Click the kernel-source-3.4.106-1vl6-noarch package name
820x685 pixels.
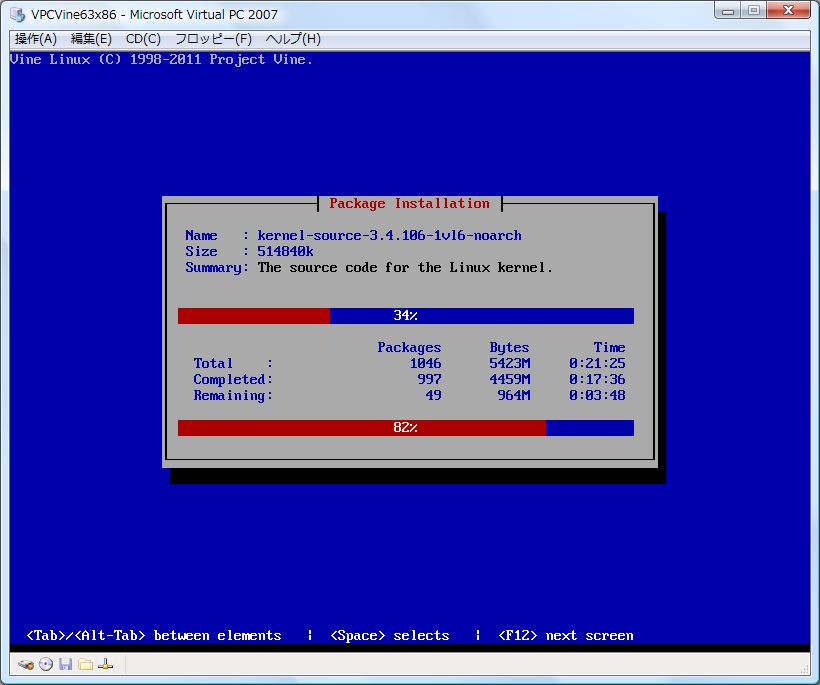(389, 235)
